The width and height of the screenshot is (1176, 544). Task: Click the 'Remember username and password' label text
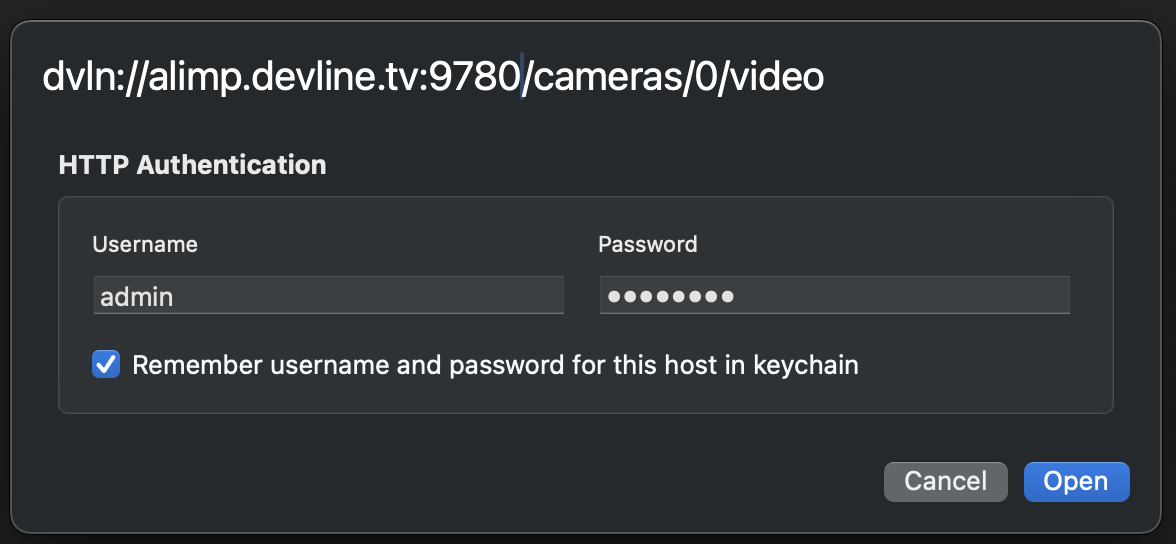[494, 365]
